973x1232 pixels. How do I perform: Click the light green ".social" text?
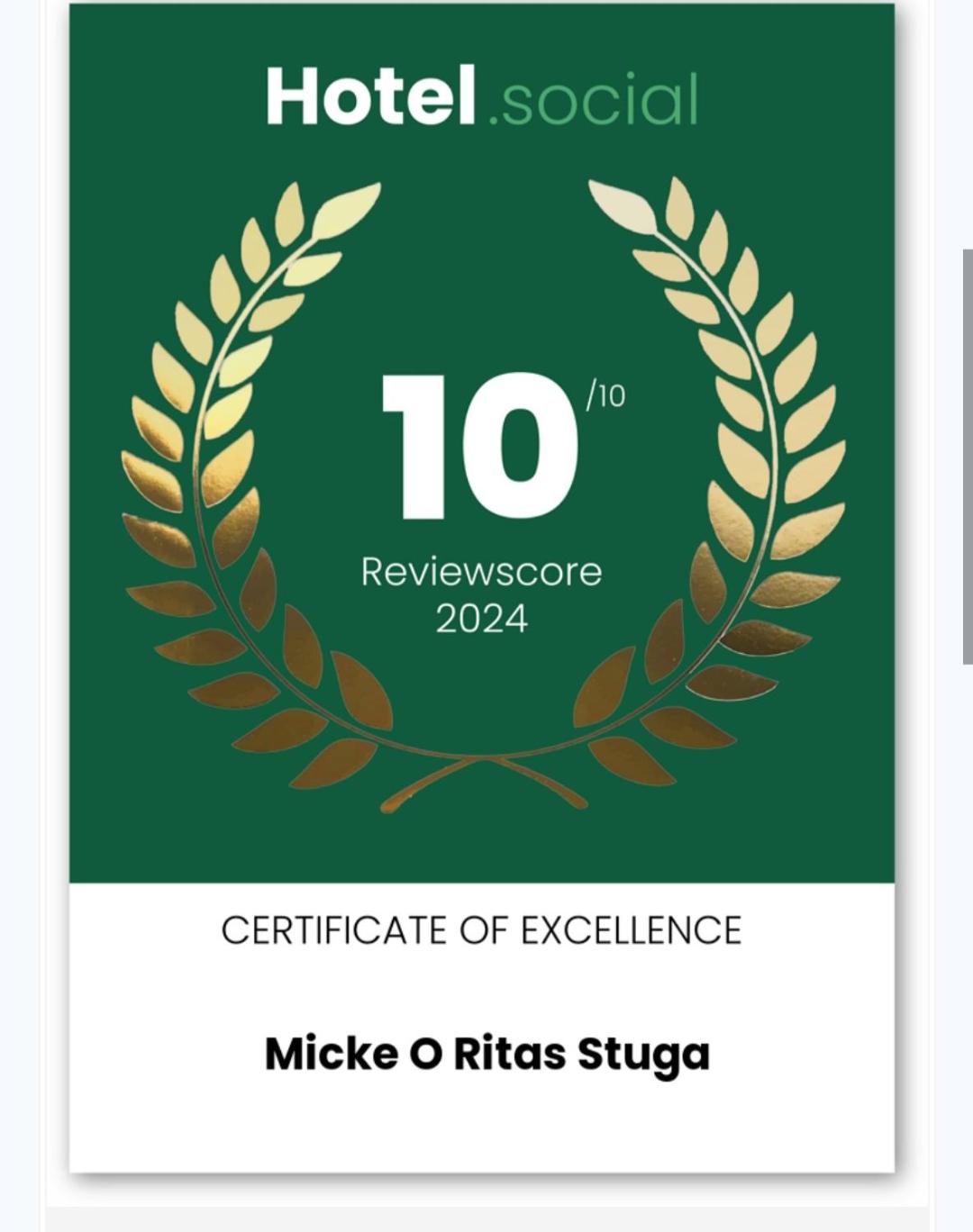click(595, 99)
